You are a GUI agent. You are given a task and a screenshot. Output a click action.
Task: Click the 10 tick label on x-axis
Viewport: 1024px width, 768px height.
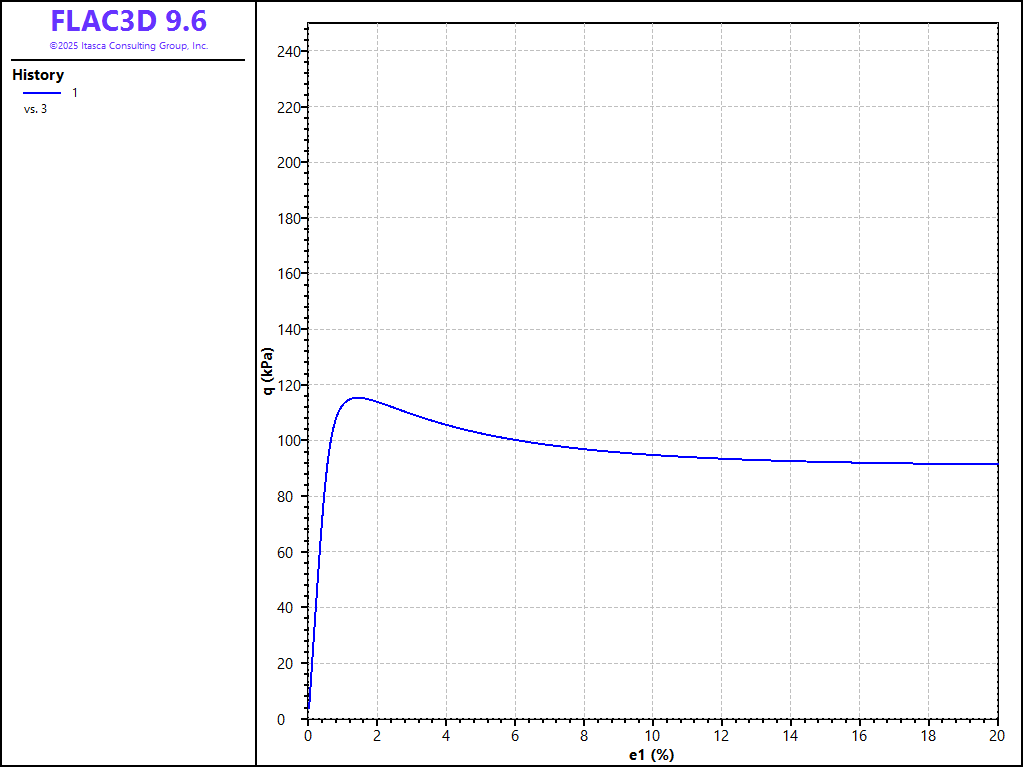(652, 737)
